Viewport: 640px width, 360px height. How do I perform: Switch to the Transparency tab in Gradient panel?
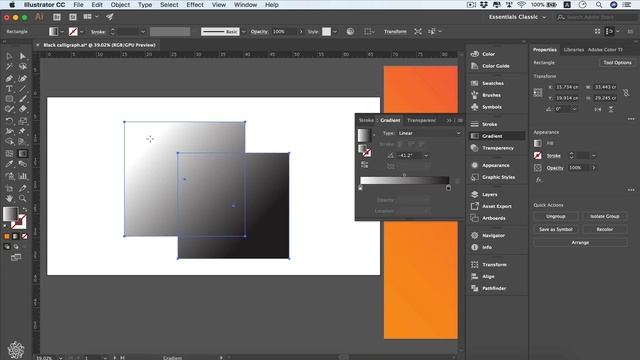(x=422, y=120)
